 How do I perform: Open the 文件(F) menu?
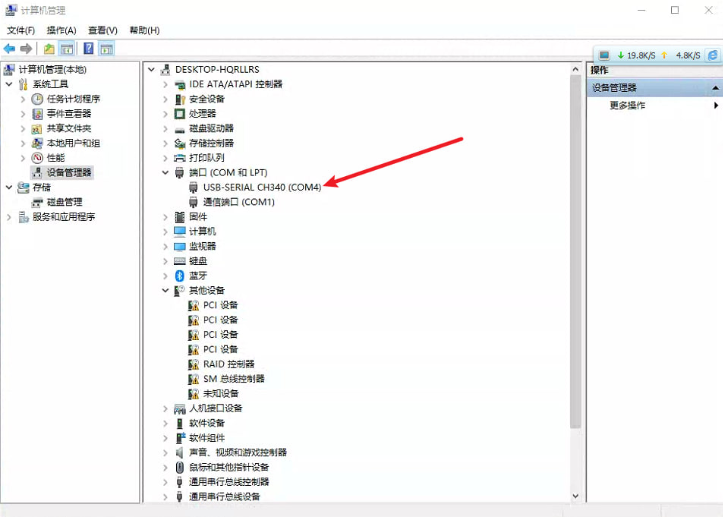point(21,30)
